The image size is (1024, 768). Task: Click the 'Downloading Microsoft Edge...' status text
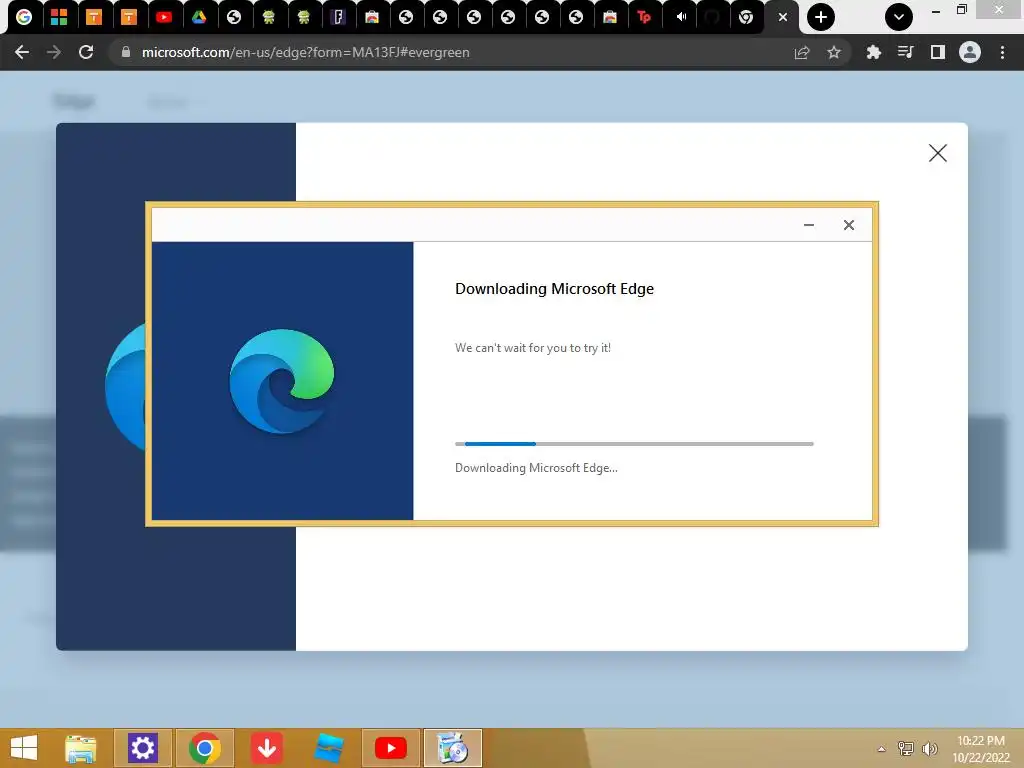(536, 468)
